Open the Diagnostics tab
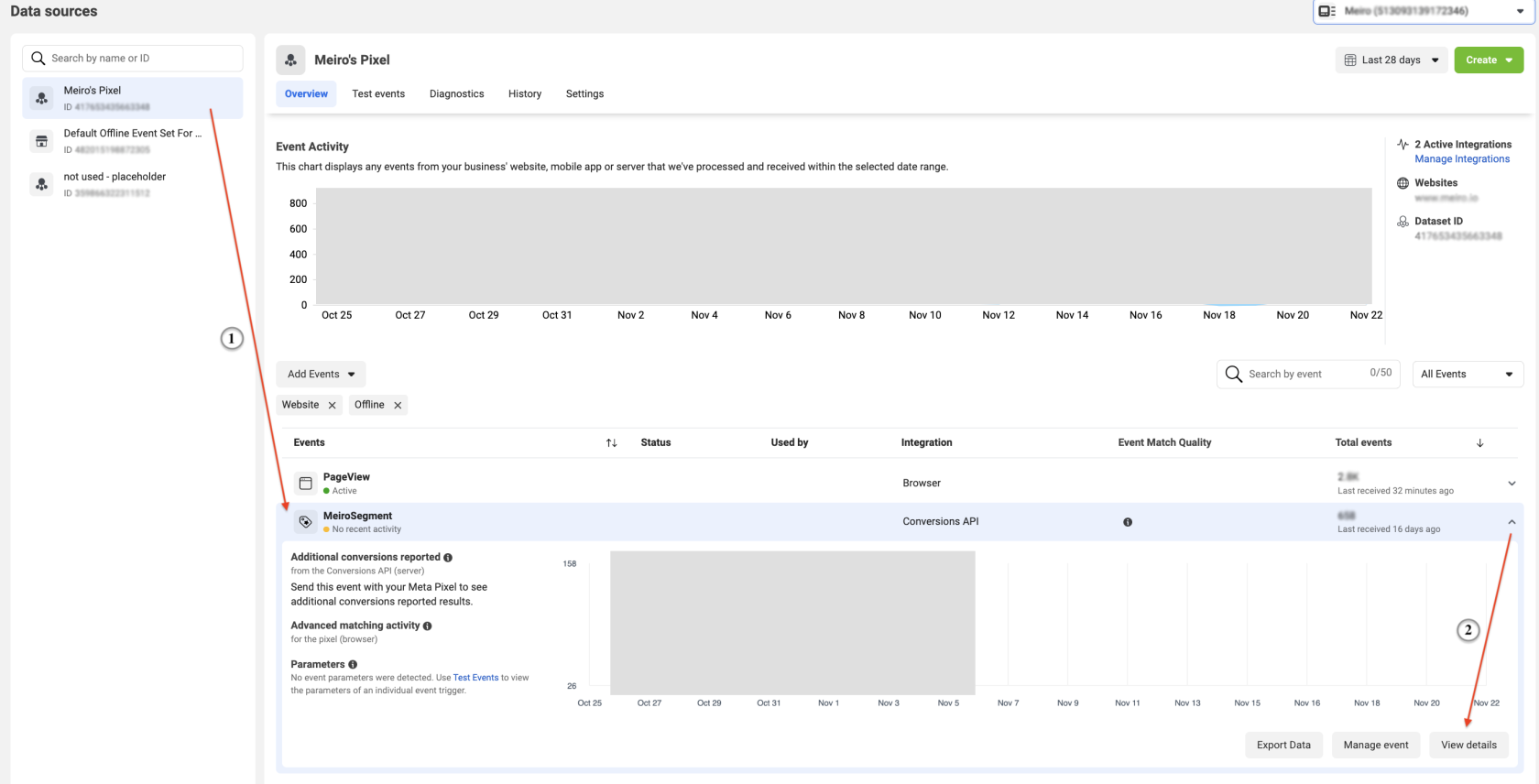The width and height of the screenshot is (1539, 784). coord(456,93)
